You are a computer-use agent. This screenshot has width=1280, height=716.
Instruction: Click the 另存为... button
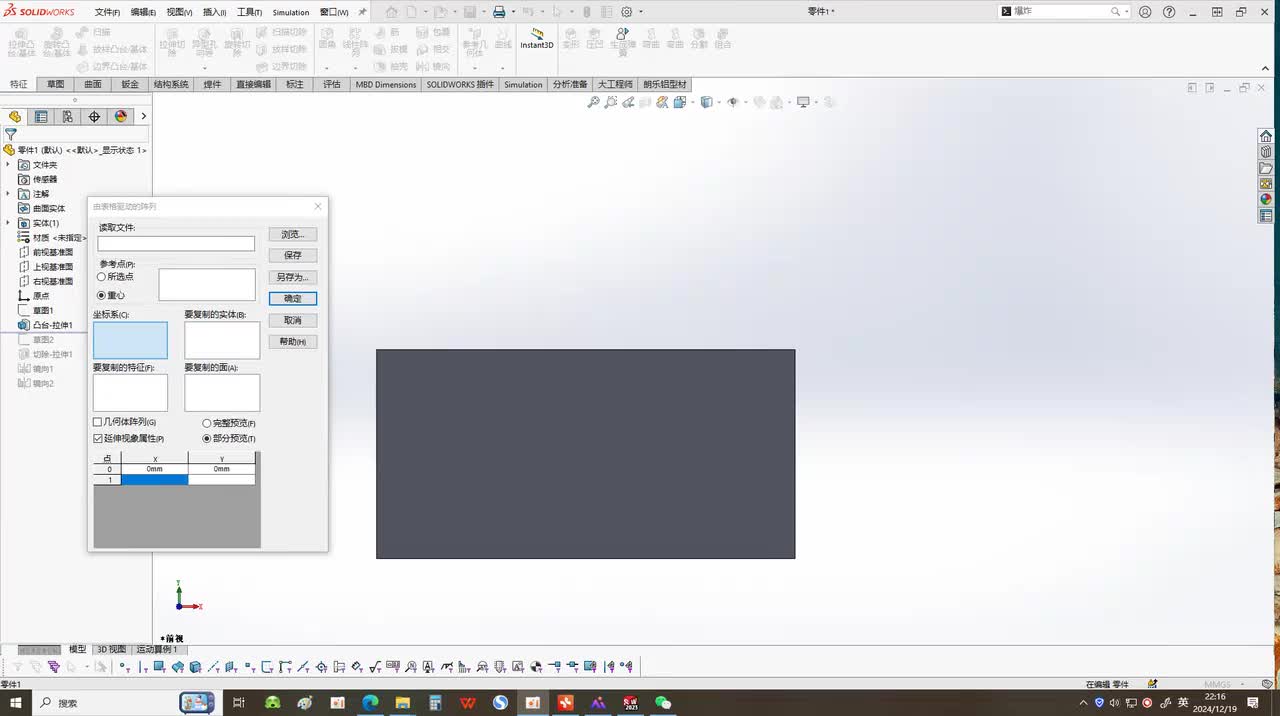tap(292, 277)
